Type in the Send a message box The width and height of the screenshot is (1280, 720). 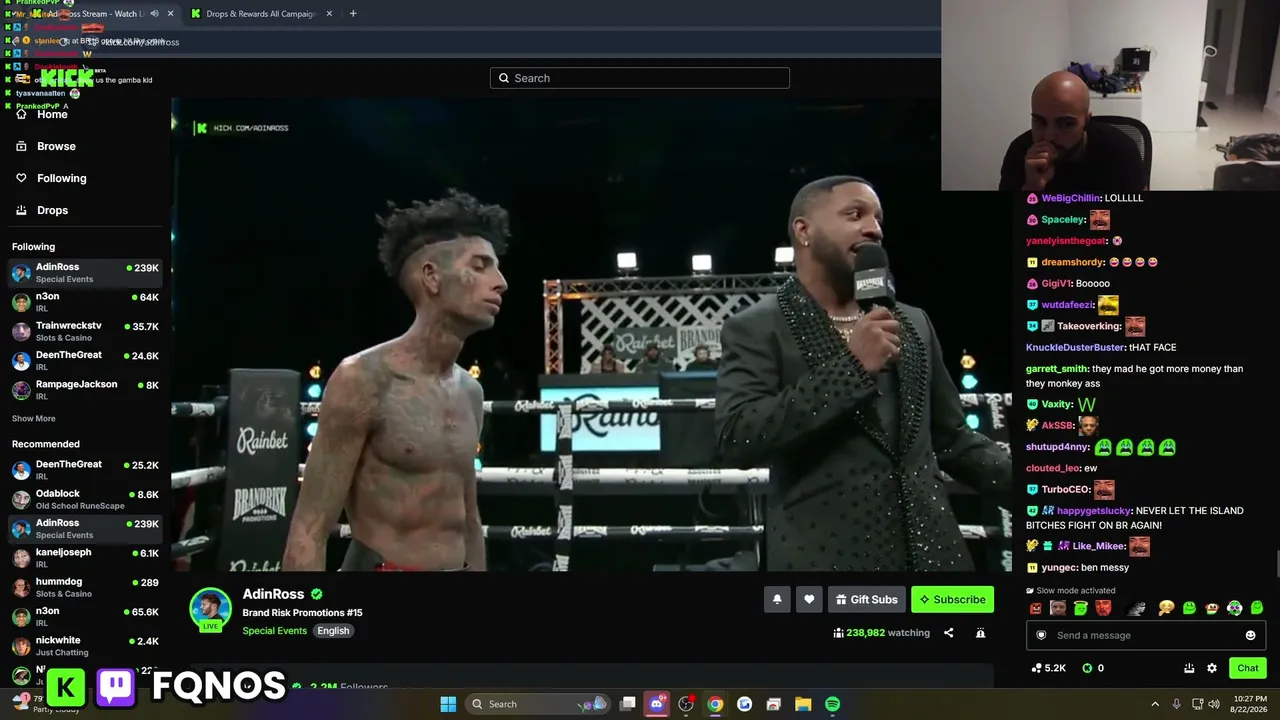tap(1146, 635)
